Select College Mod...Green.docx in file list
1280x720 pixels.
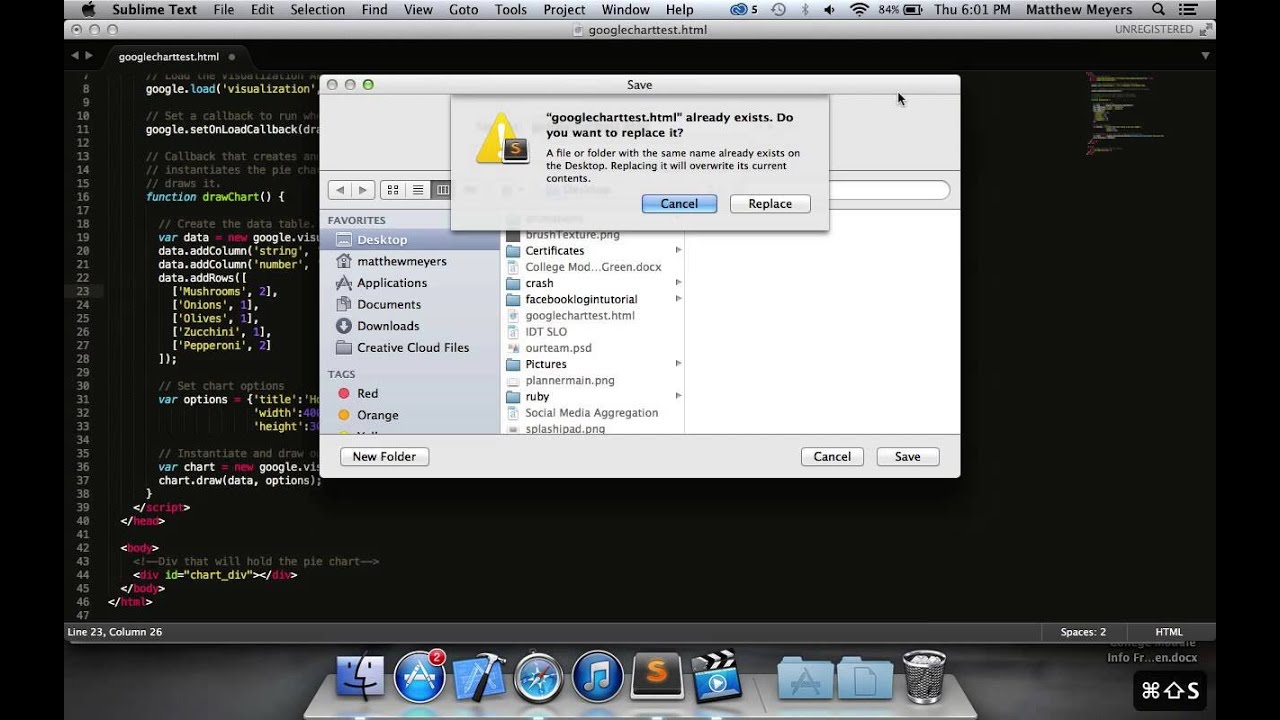click(592, 267)
